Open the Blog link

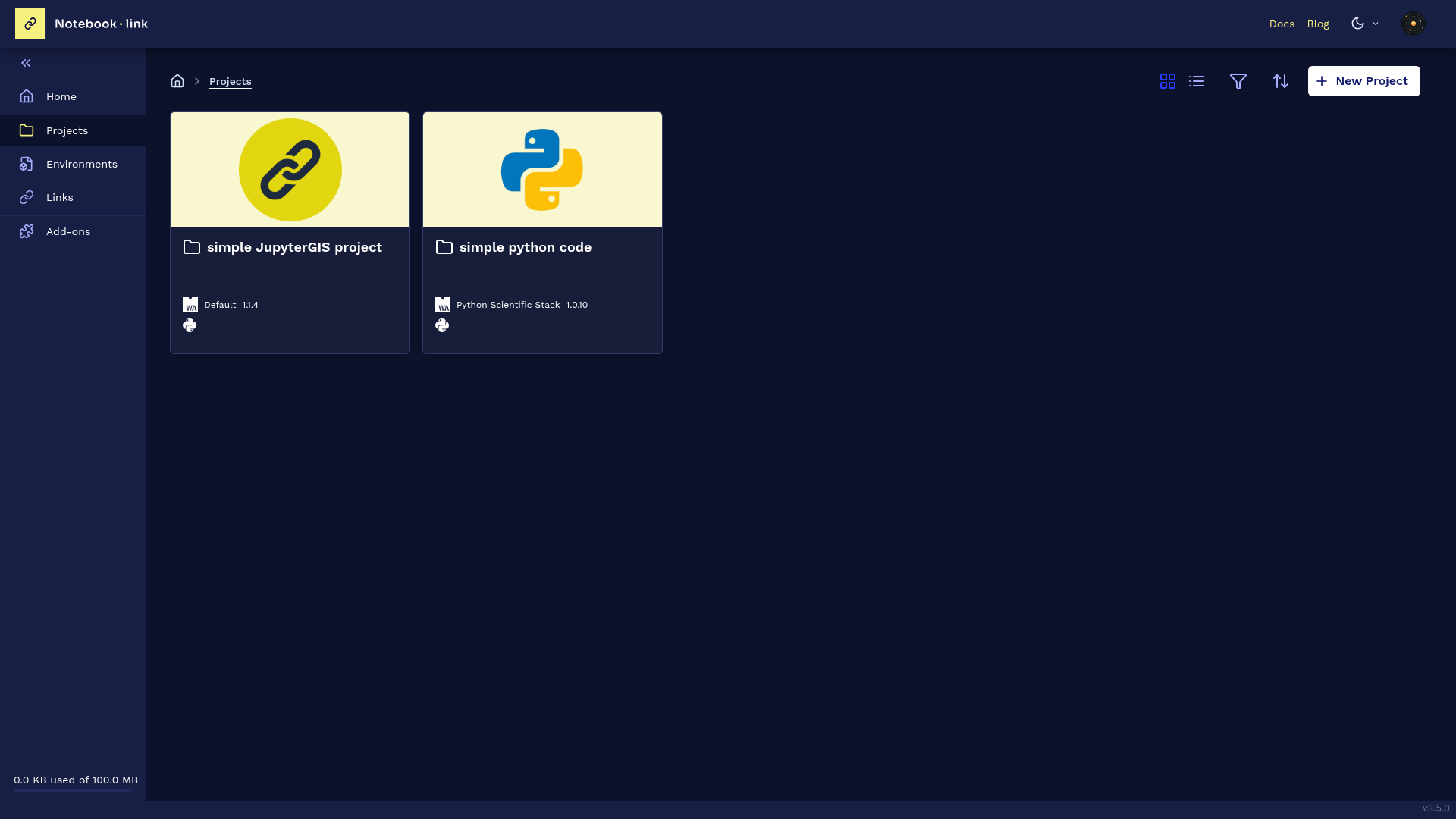[x=1318, y=24]
